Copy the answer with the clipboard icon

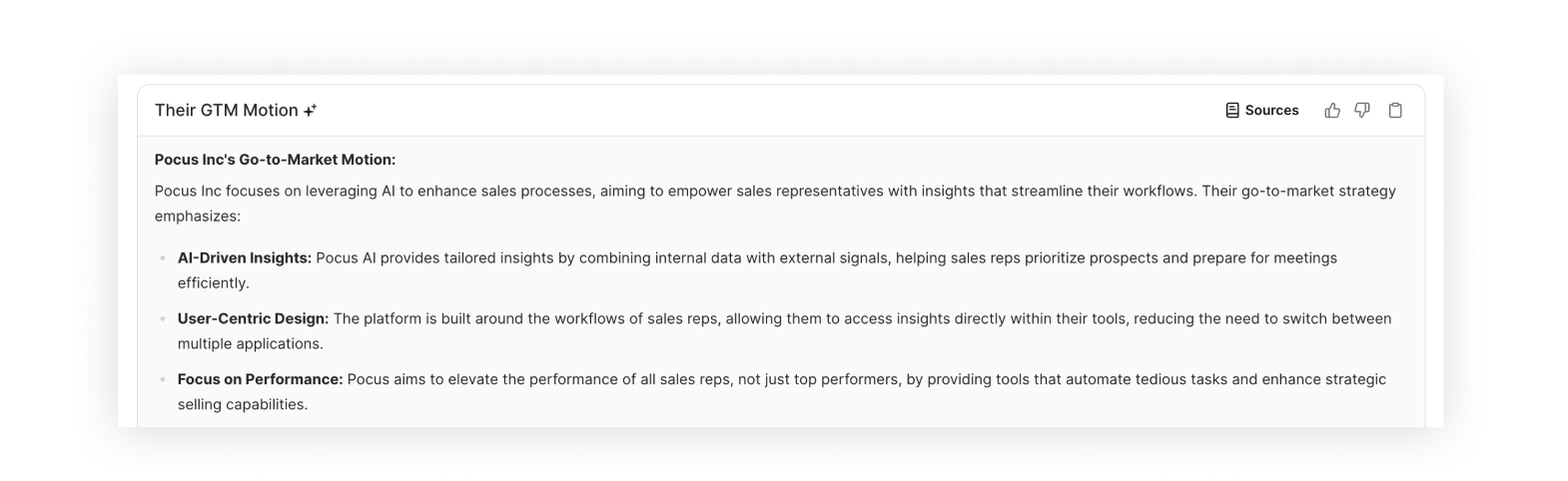pyautogui.click(x=1395, y=111)
